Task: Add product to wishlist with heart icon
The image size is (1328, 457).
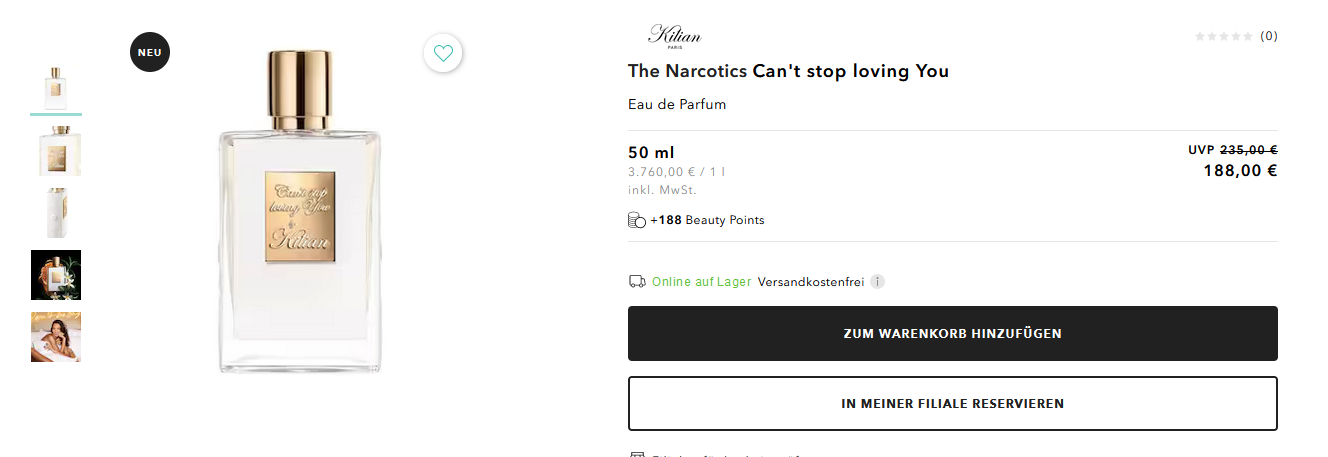Action: 443,53
